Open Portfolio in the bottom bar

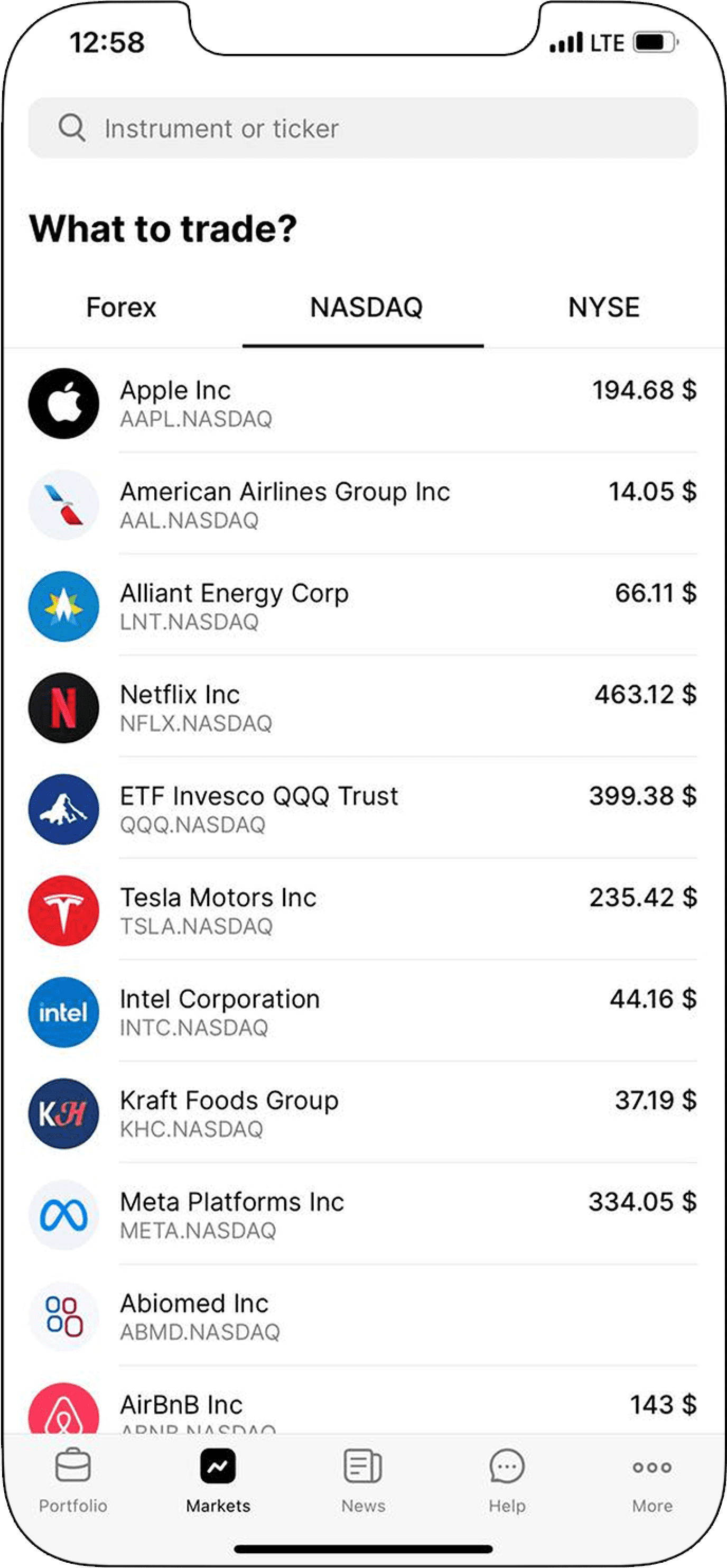tap(73, 1481)
